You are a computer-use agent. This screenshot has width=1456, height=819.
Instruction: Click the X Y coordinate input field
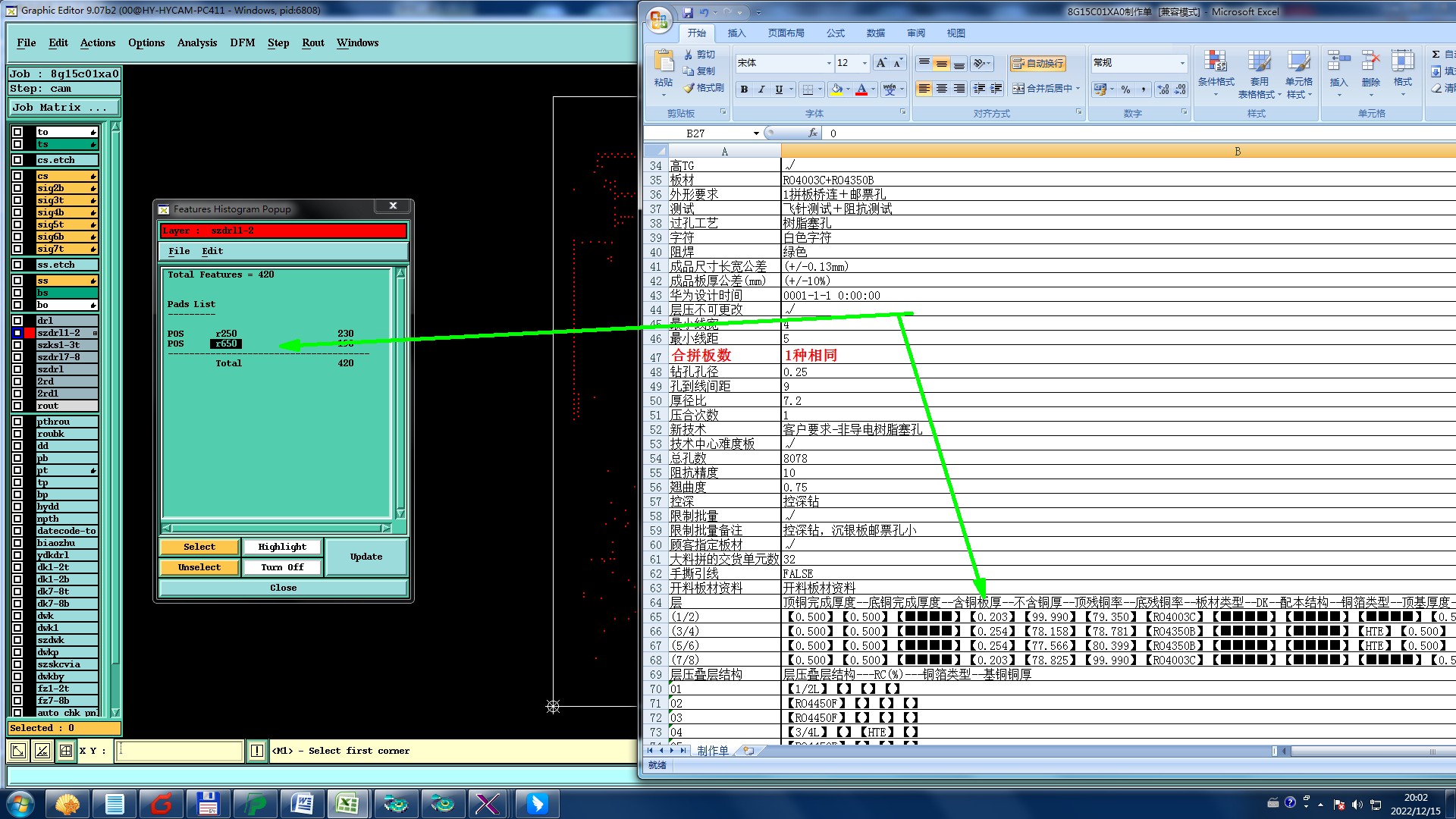pyautogui.click(x=180, y=751)
